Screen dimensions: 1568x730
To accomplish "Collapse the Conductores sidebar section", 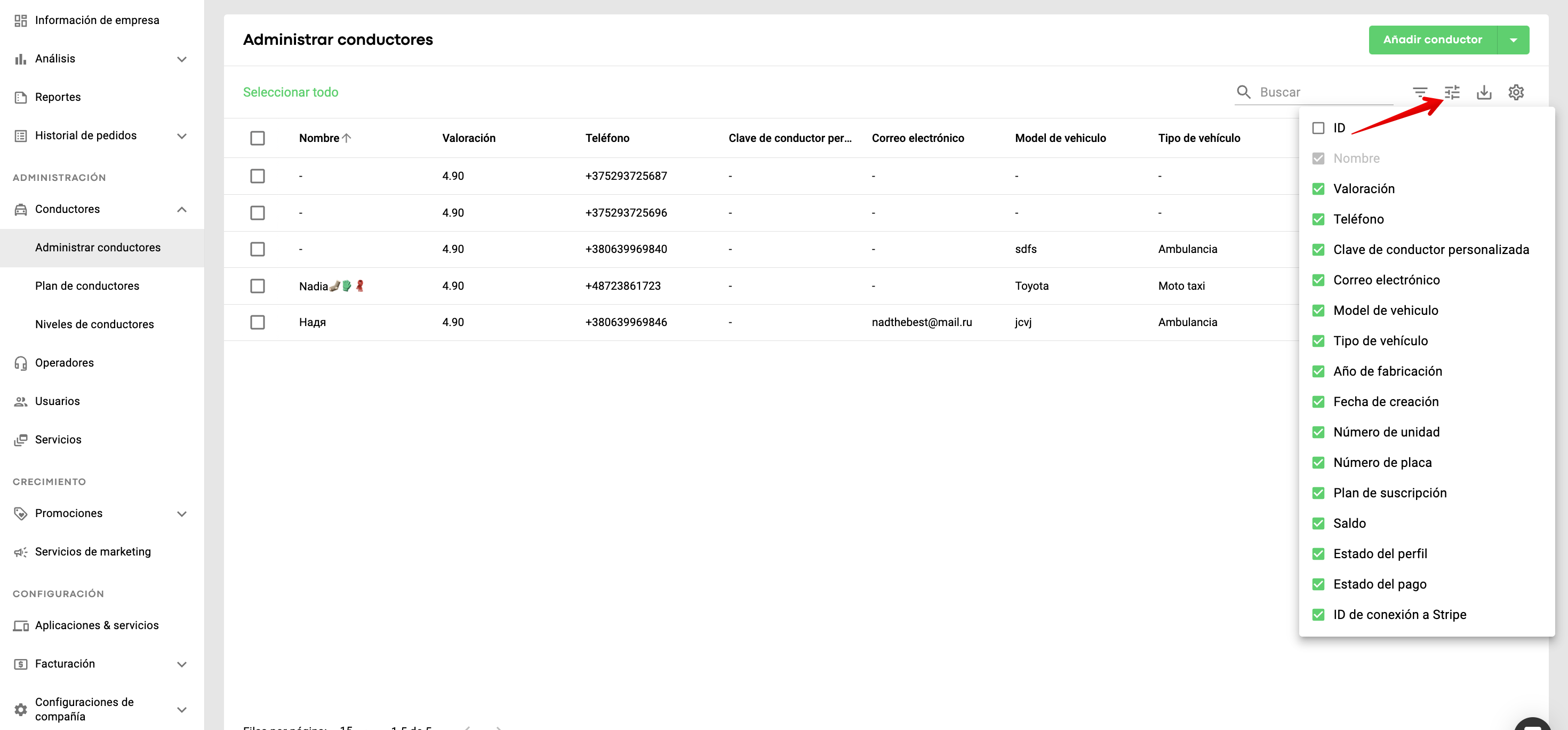I will pos(181,209).
